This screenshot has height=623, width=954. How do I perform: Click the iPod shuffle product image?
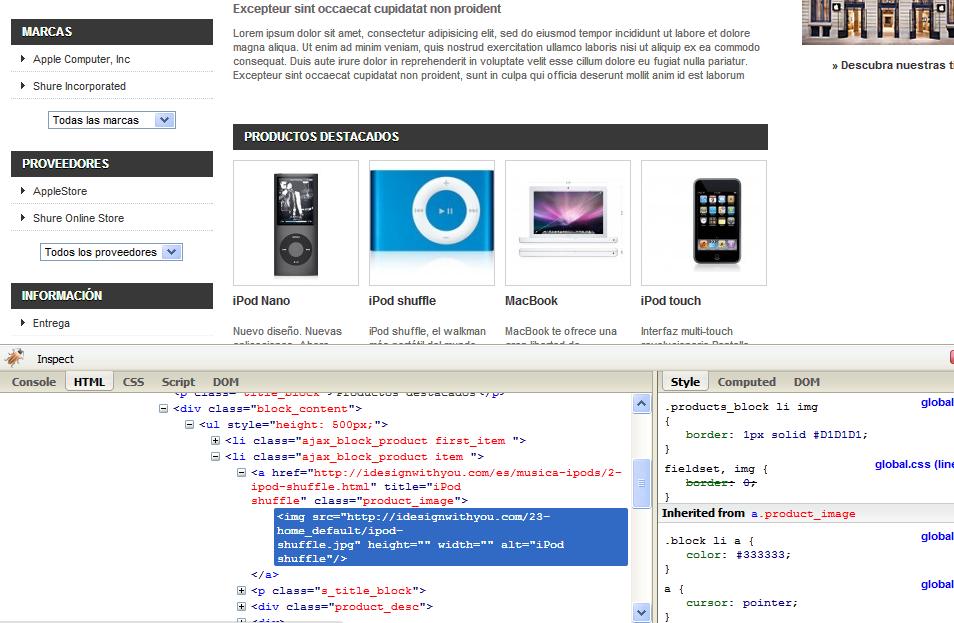pos(432,223)
